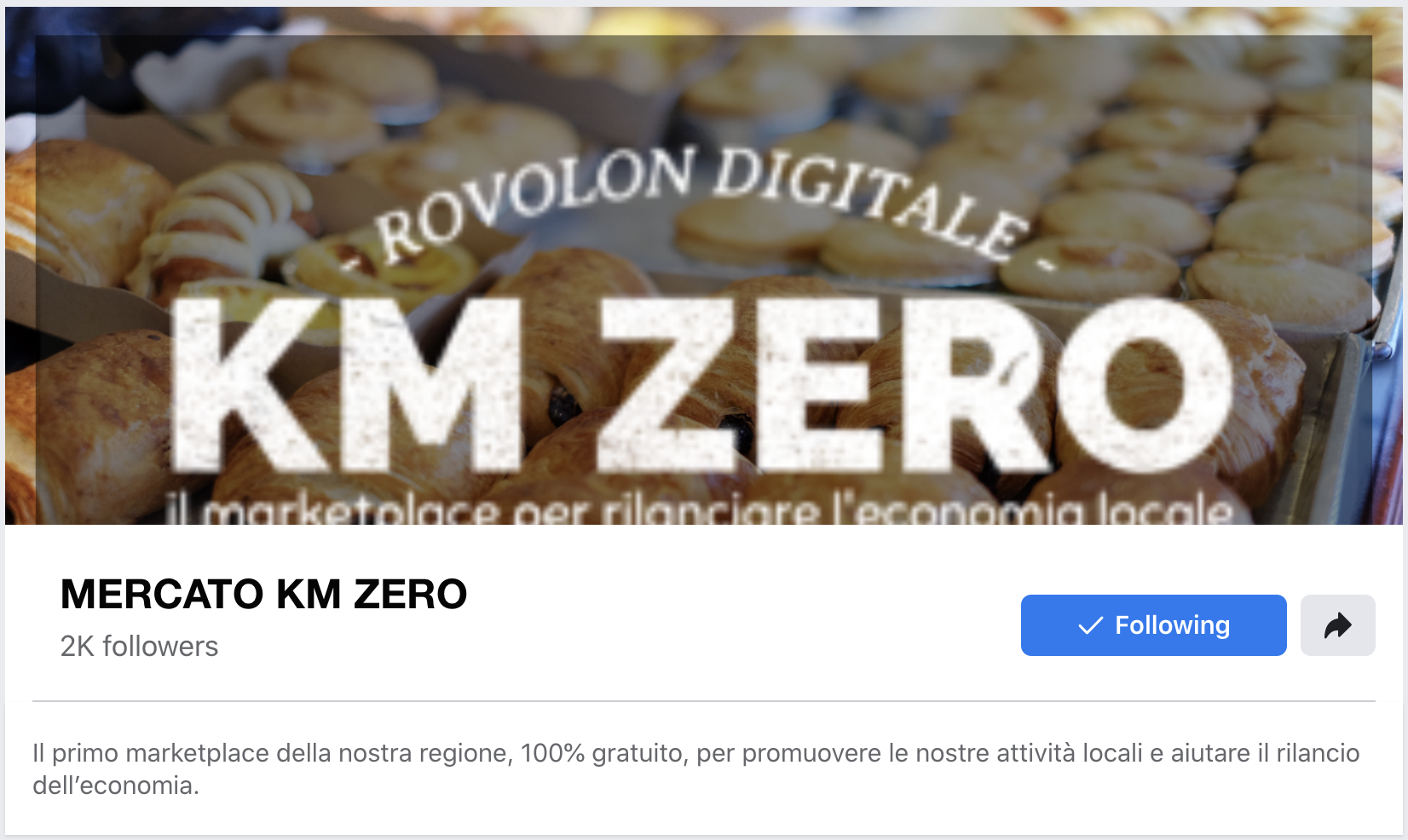Viewport: 1408px width, 840px height.
Task: View the 2K followers list
Action: pos(139,646)
